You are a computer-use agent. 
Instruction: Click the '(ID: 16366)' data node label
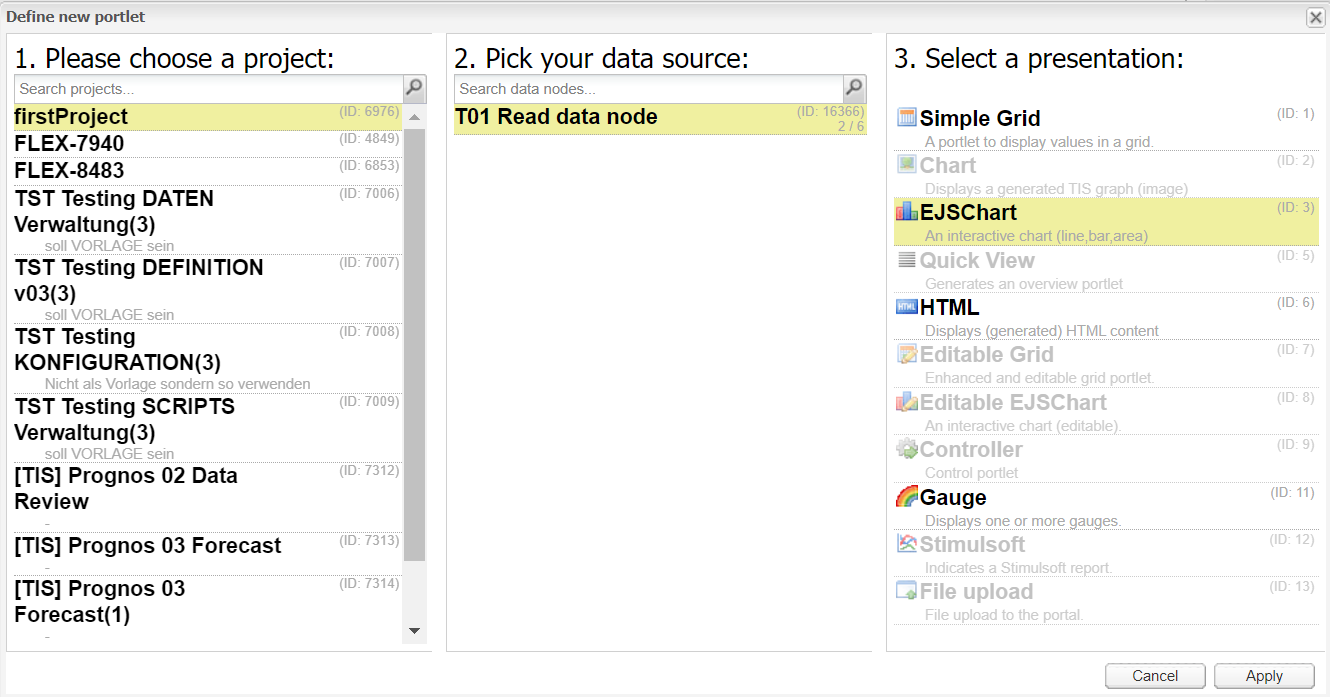(830, 111)
